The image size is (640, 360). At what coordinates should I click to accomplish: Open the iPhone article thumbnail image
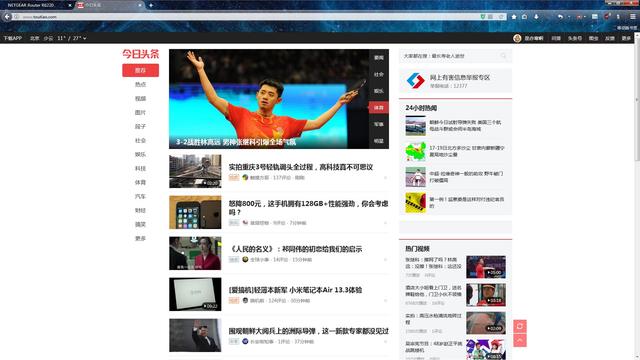195,212
